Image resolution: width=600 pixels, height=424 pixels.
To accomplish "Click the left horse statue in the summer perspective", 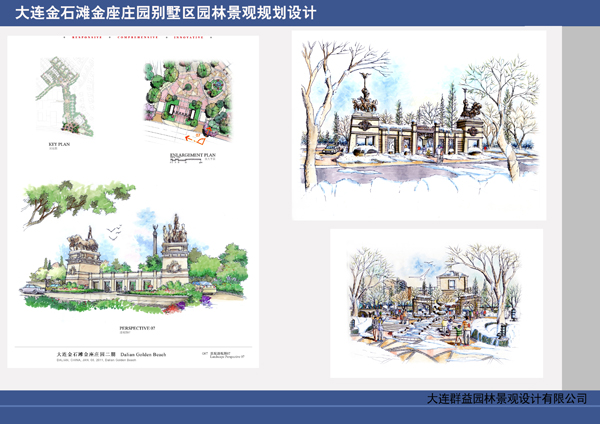I will pyautogui.click(x=82, y=243).
